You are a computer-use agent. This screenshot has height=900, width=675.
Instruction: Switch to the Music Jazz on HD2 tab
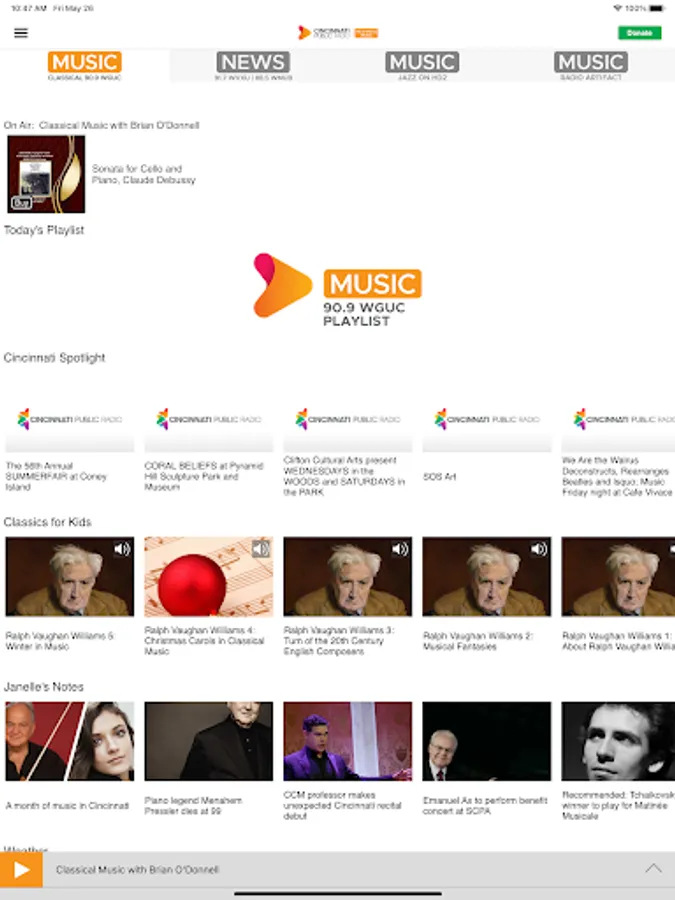pos(422,65)
